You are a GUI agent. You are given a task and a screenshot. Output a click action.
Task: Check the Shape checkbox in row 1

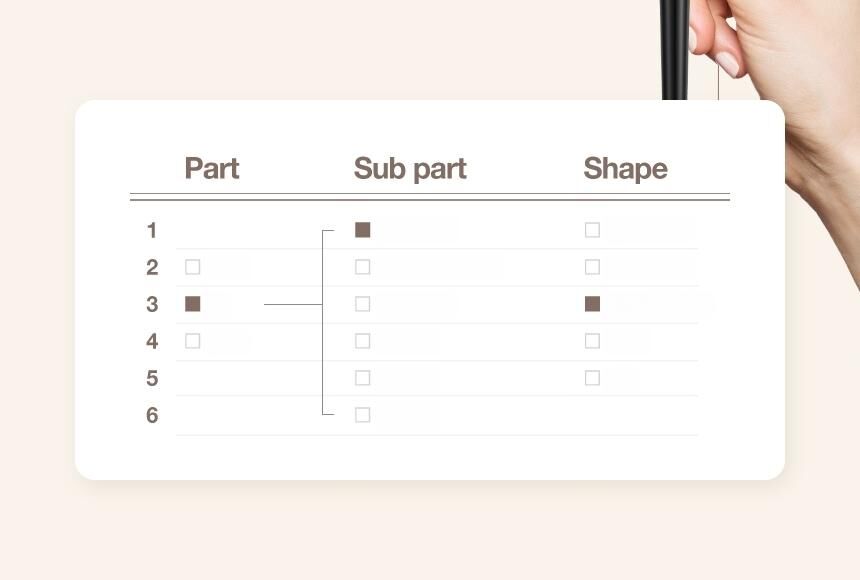pyautogui.click(x=593, y=230)
